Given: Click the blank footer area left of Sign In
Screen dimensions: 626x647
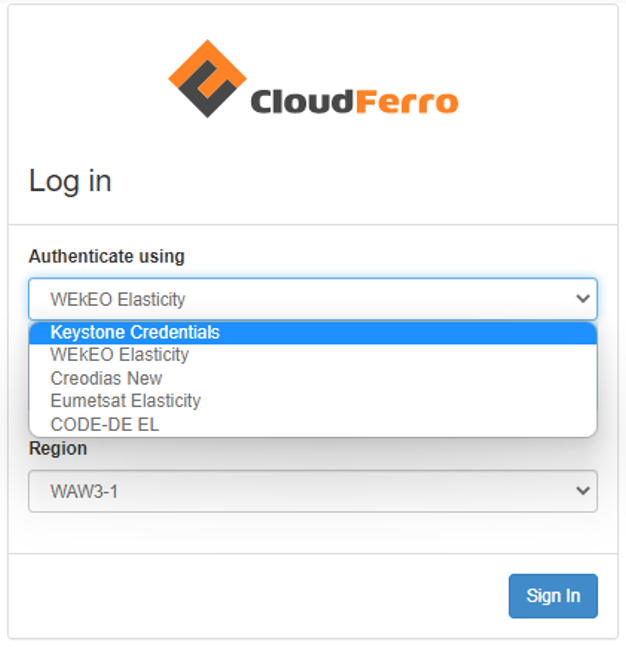Looking at the screenshot, I should [250, 595].
